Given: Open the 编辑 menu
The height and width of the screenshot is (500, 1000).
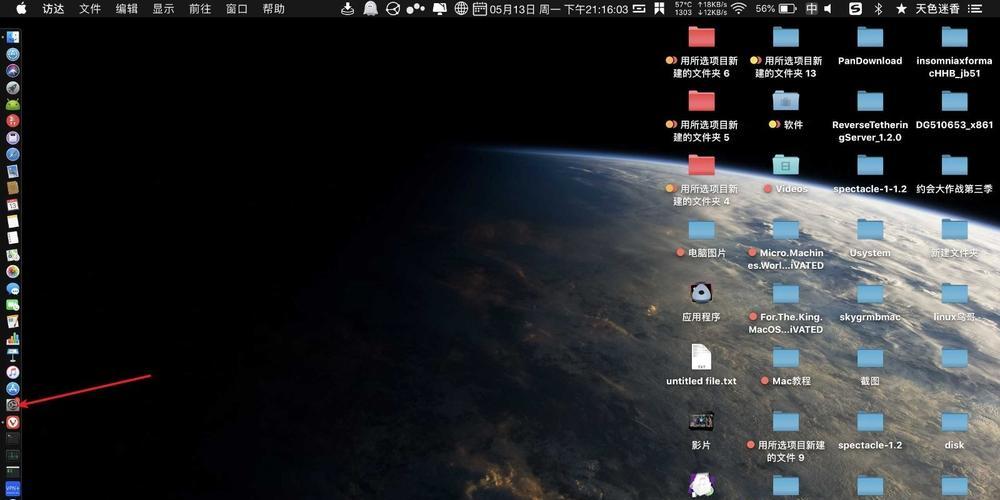Looking at the screenshot, I should click(126, 9).
